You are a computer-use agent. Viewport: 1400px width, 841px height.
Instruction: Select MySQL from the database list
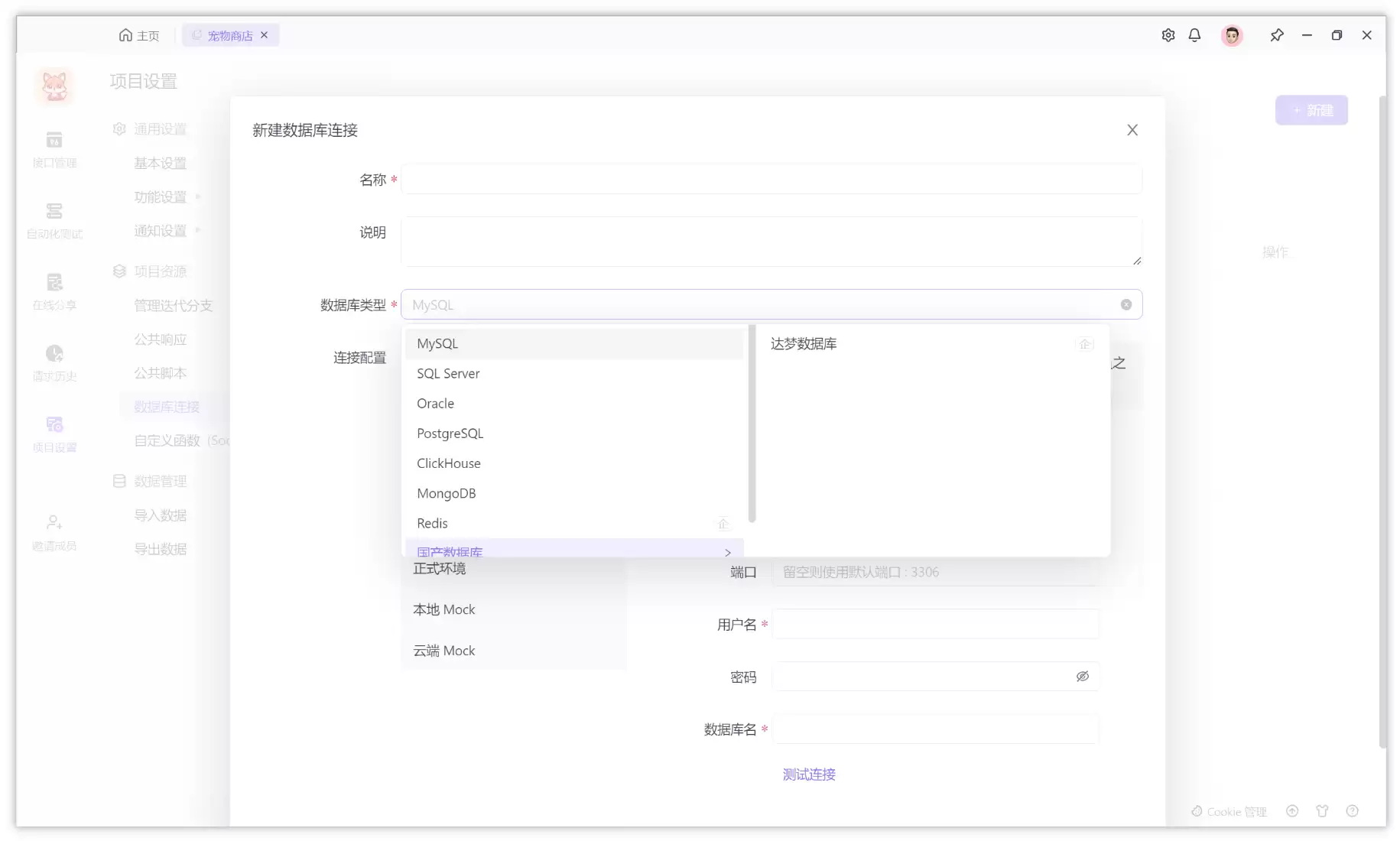click(x=573, y=344)
